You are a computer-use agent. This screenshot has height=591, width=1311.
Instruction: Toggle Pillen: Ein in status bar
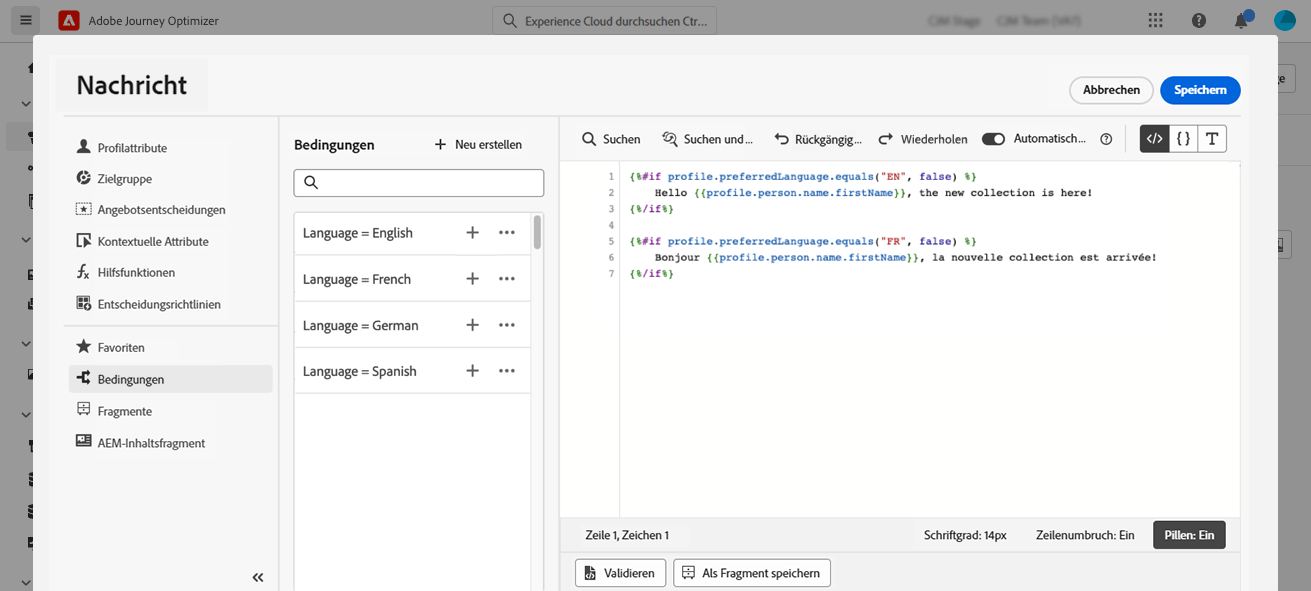[x=1189, y=535]
